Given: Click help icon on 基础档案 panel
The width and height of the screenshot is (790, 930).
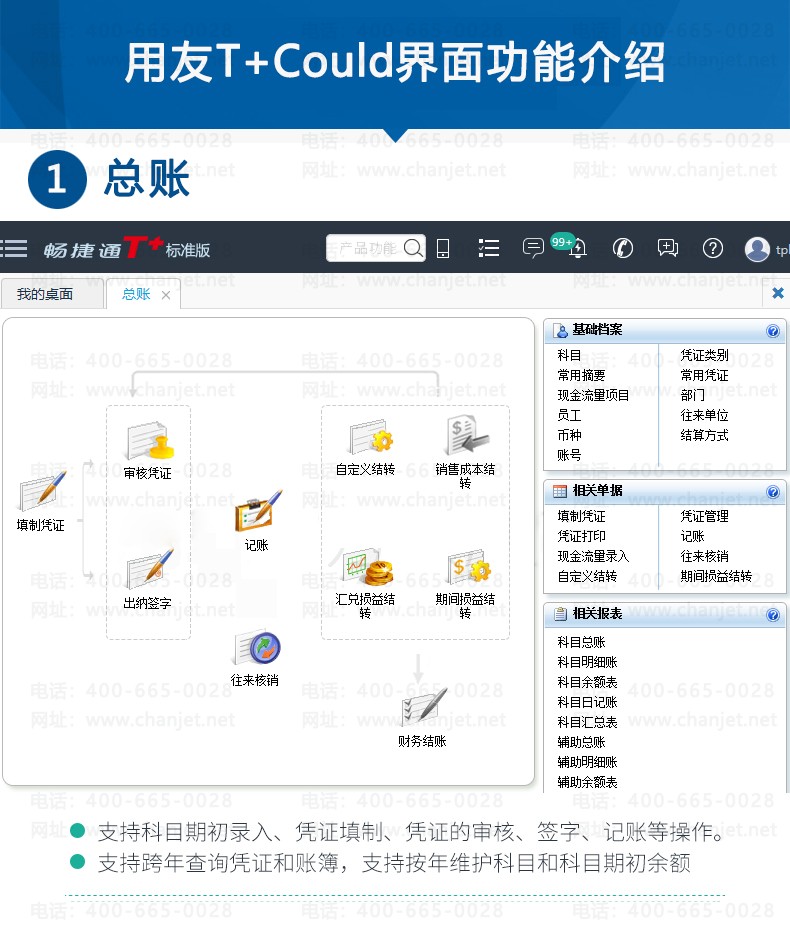Looking at the screenshot, I should point(772,330).
